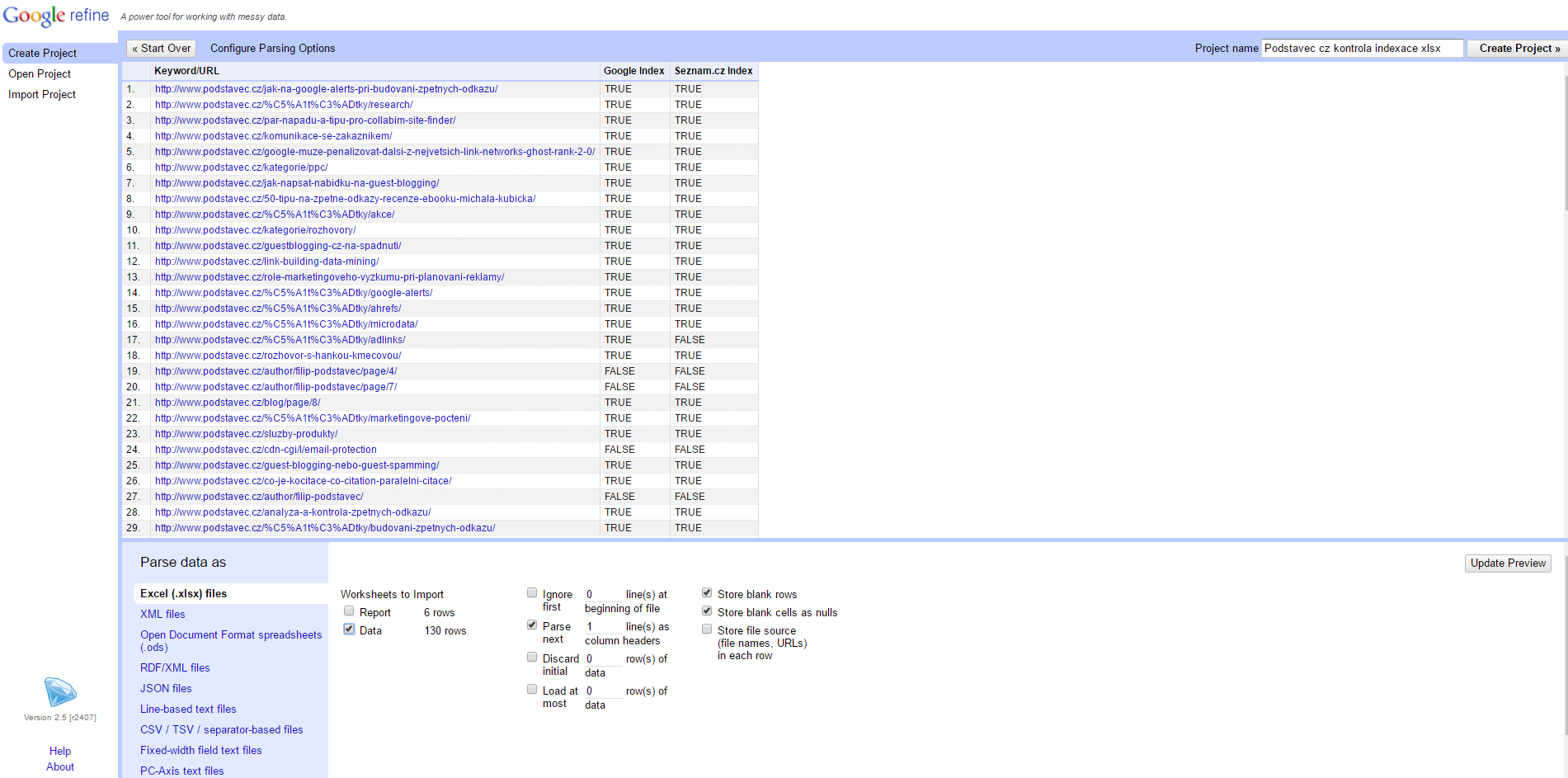Open the kategorie/rozhovory URL link
This screenshot has height=778, width=1568.
pos(255,230)
